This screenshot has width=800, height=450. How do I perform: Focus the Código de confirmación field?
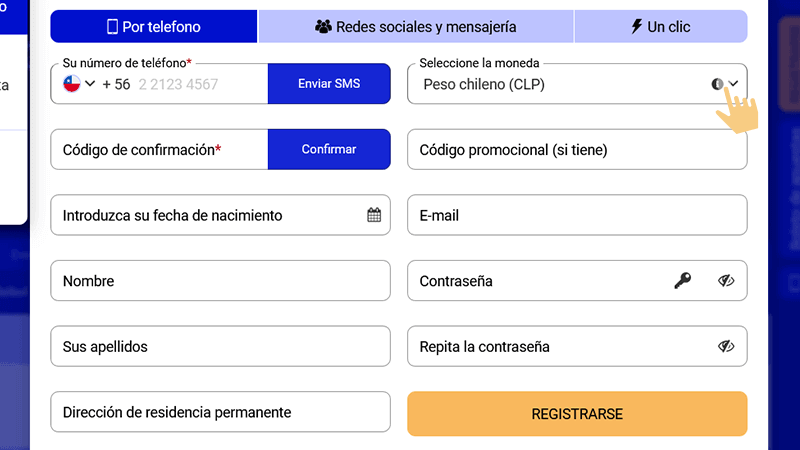[x=159, y=150]
